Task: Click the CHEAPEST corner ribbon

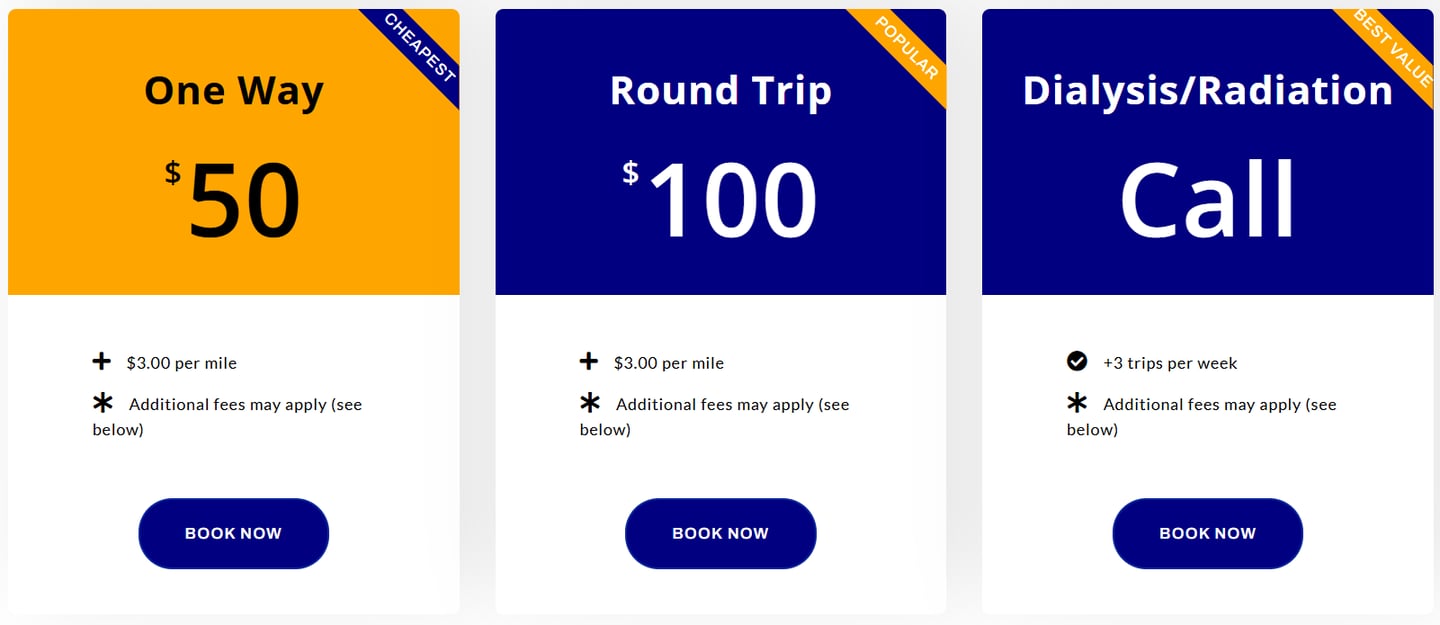Action: tap(421, 47)
